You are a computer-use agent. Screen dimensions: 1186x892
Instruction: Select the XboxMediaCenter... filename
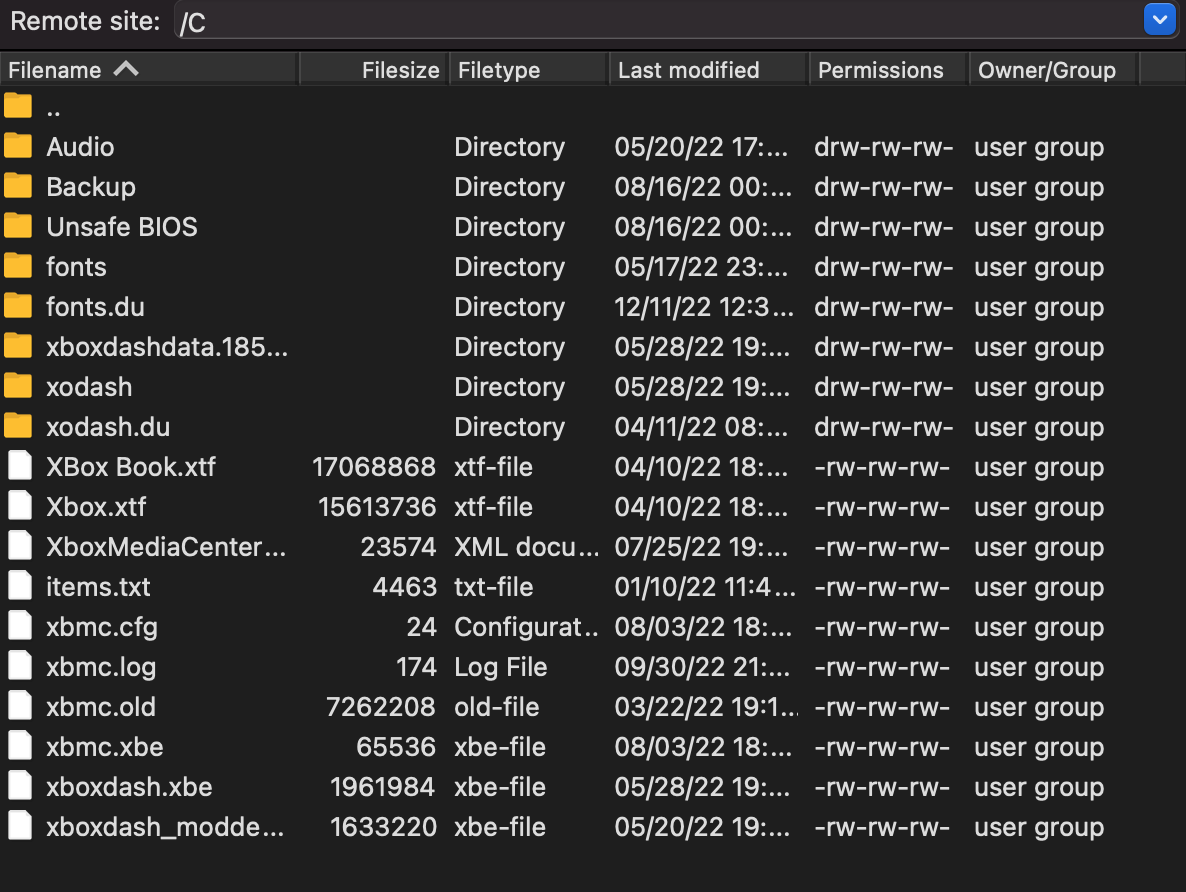(x=166, y=547)
